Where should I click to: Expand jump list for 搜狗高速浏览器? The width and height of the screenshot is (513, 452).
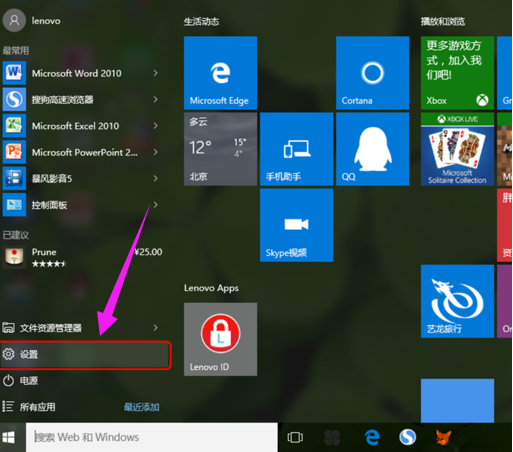coord(155,99)
